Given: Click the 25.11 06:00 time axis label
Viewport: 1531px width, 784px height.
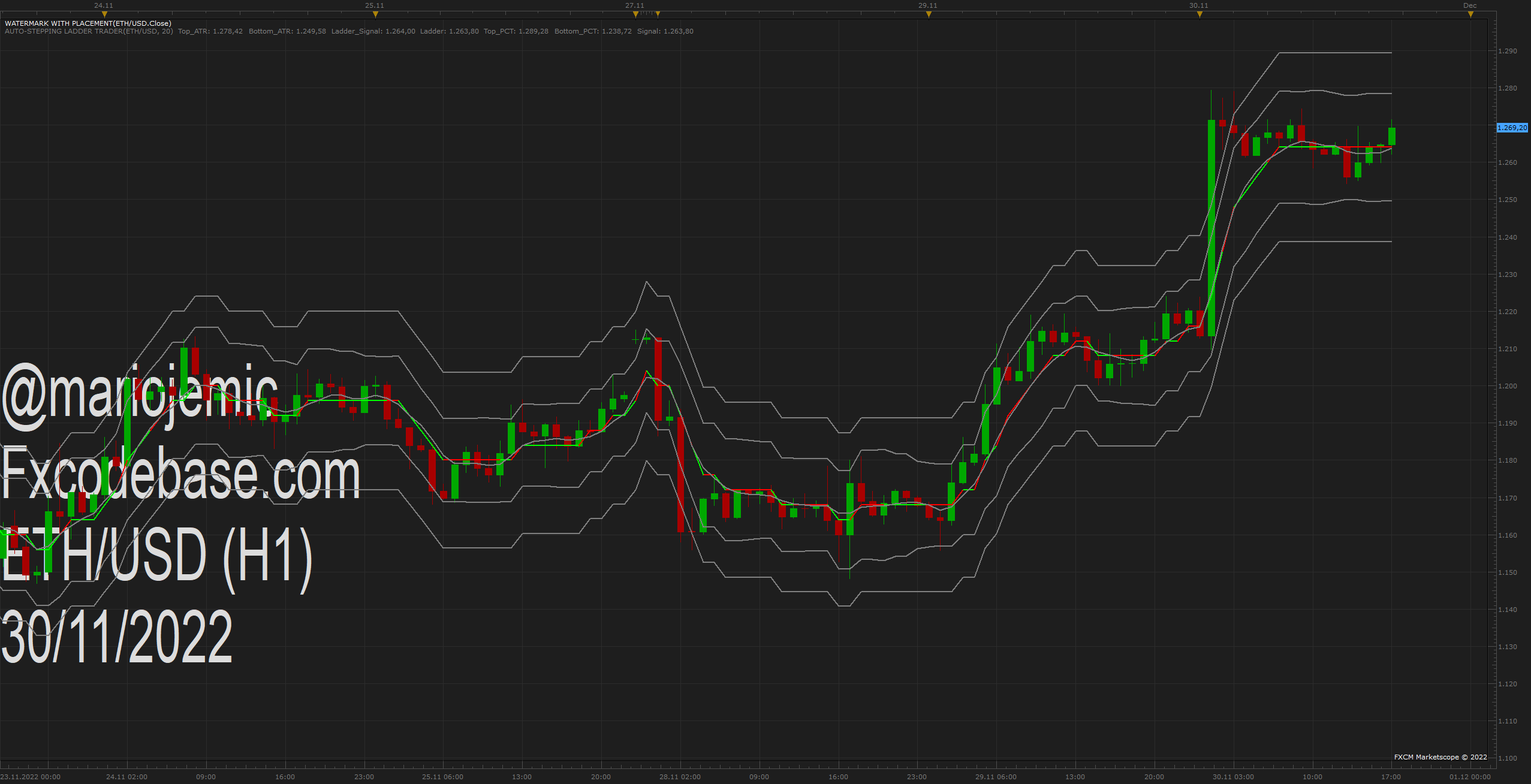Looking at the screenshot, I should pos(442,777).
